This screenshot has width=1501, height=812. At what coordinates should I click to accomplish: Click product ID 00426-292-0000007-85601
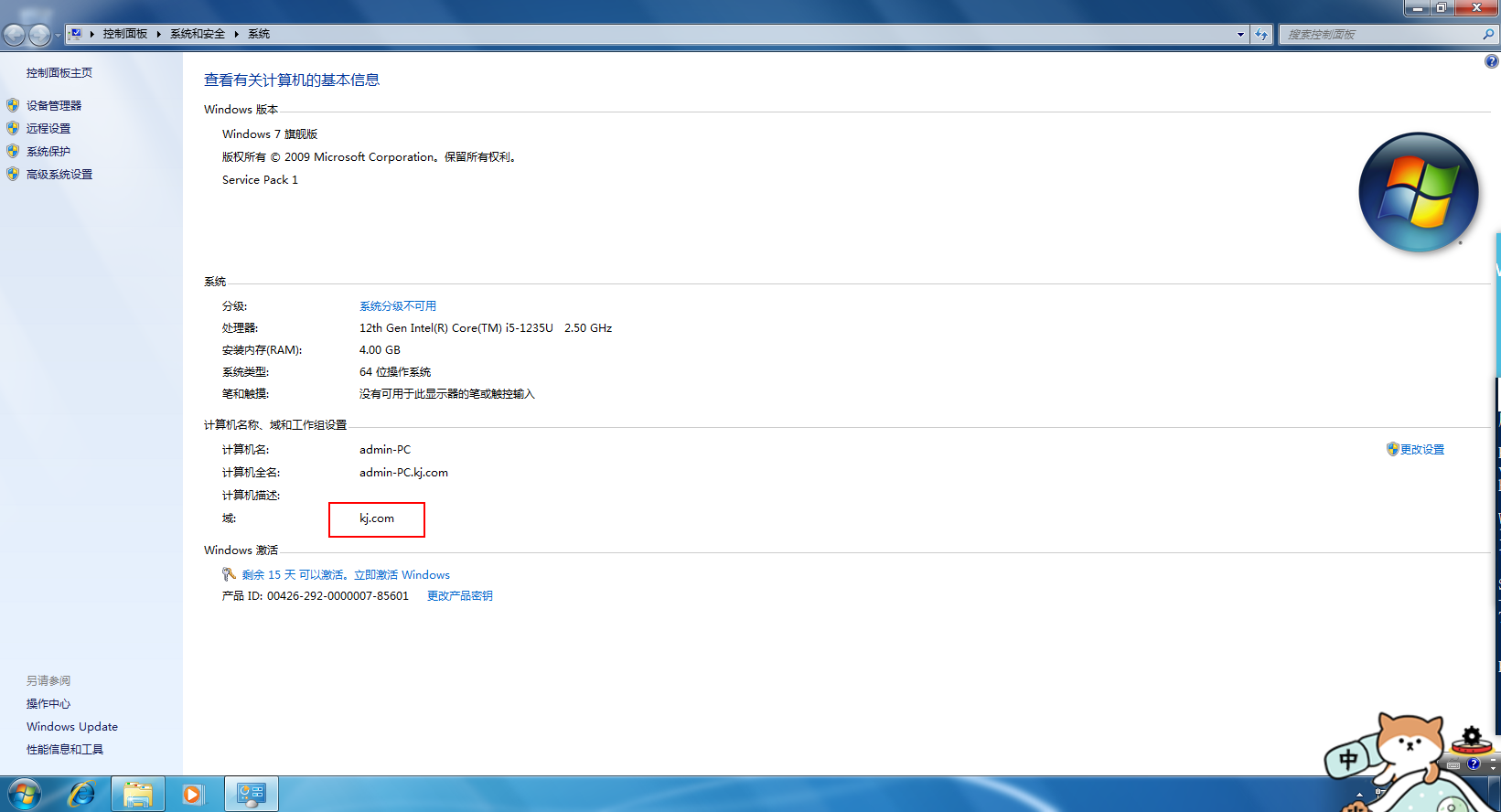pyautogui.click(x=338, y=596)
